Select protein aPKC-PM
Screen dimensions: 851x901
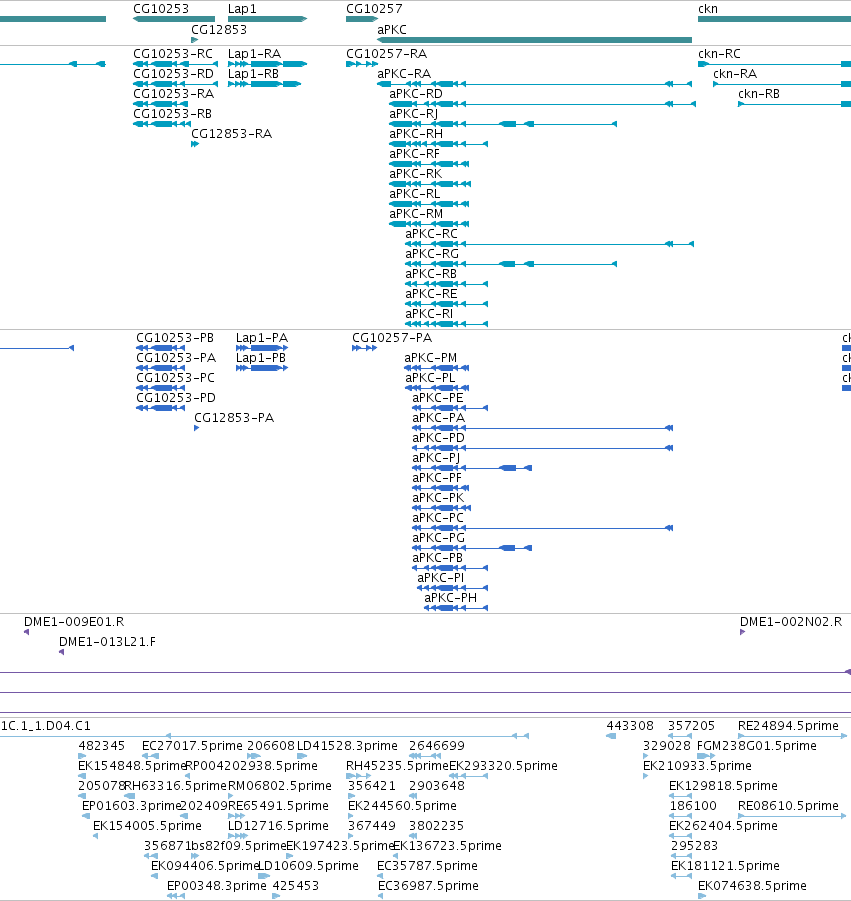click(437, 368)
